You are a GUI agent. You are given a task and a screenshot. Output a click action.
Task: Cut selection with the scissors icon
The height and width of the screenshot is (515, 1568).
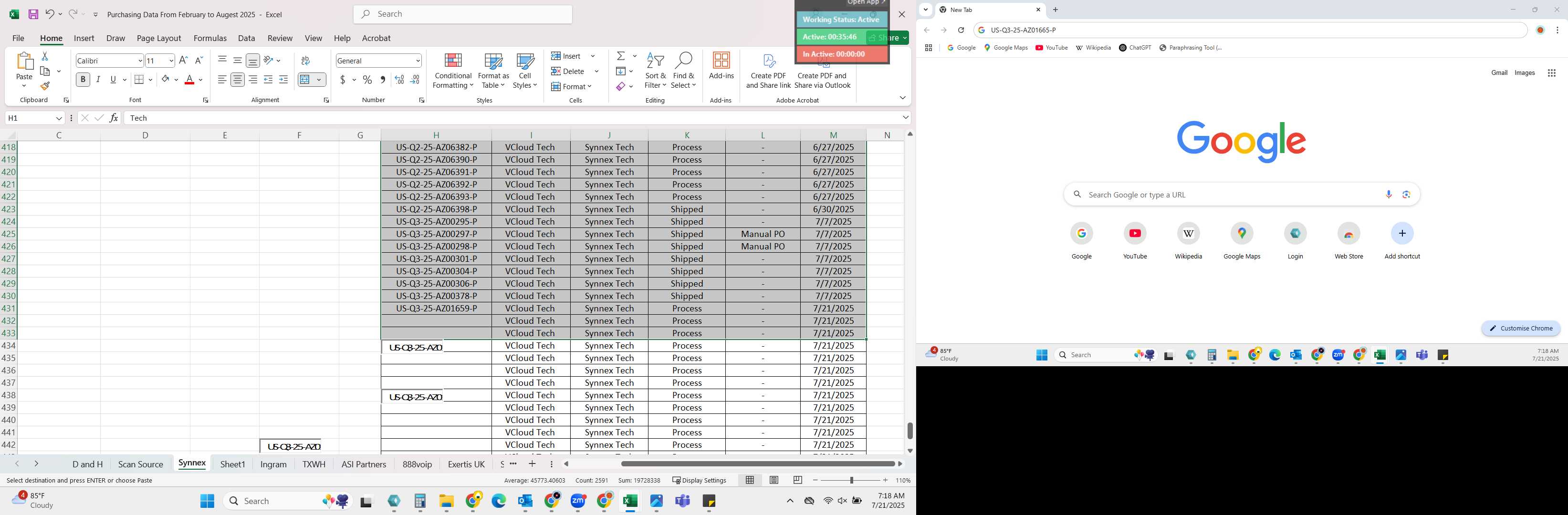(x=44, y=56)
